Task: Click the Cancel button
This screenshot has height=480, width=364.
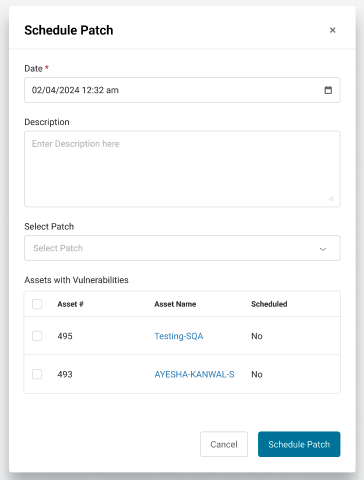Action: pos(224,444)
